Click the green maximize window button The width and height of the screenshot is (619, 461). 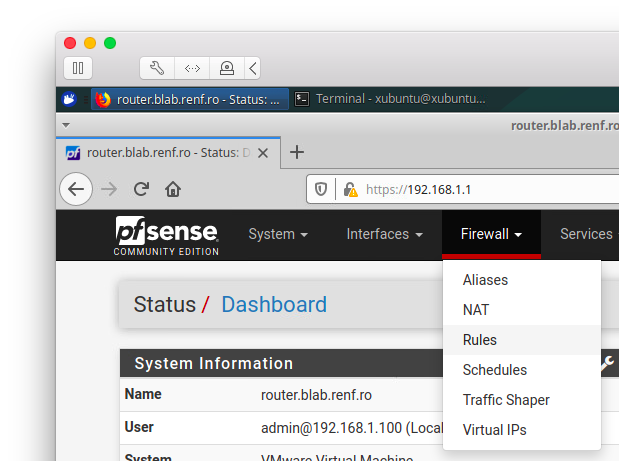[110, 43]
